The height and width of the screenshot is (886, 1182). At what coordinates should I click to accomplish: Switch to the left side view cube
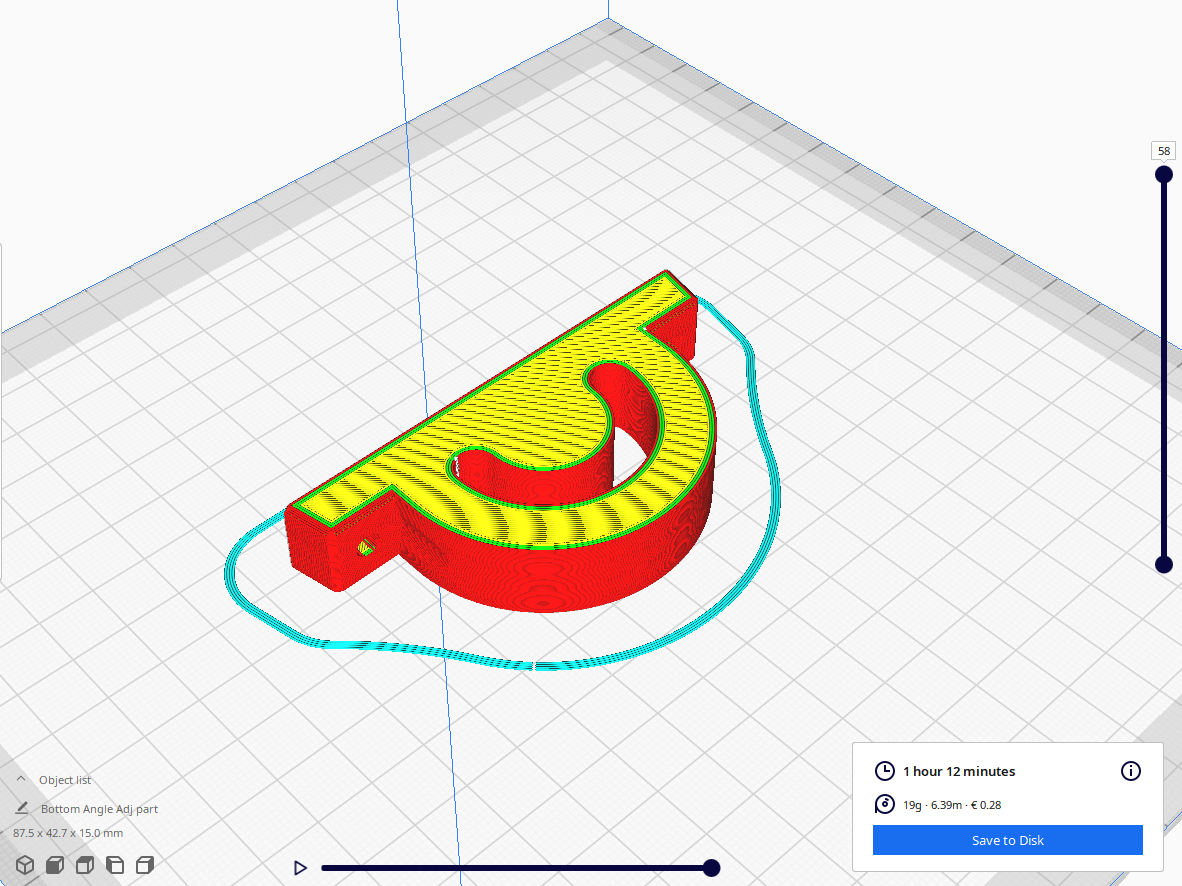115,865
